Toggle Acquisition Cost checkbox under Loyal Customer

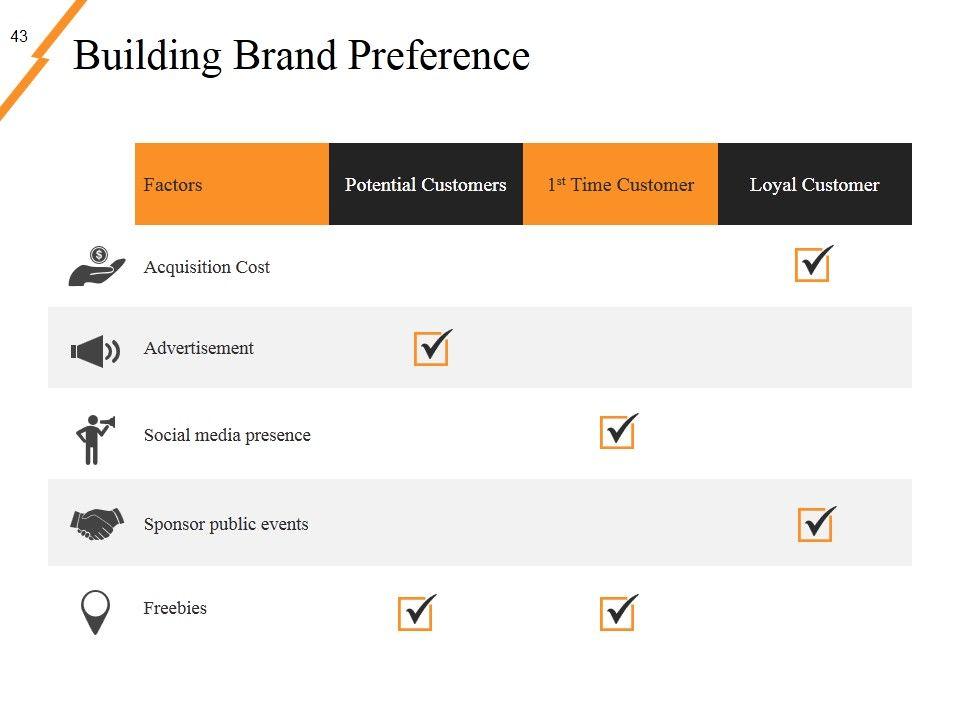[812, 265]
